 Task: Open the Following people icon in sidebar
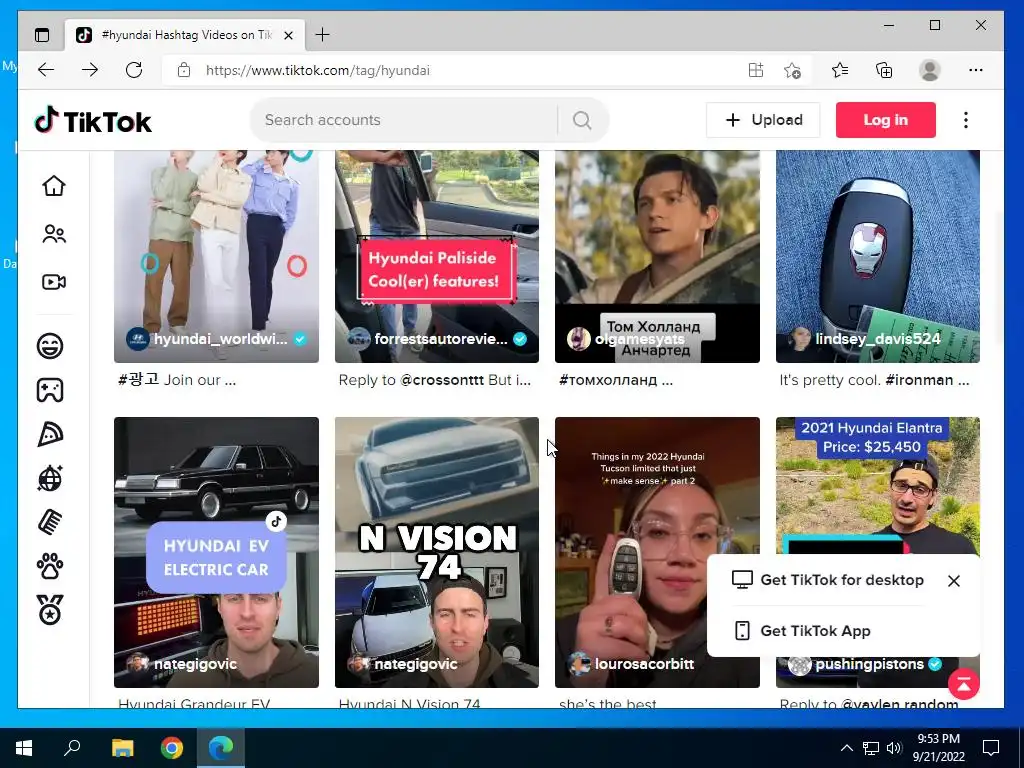(x=54, y=234)
